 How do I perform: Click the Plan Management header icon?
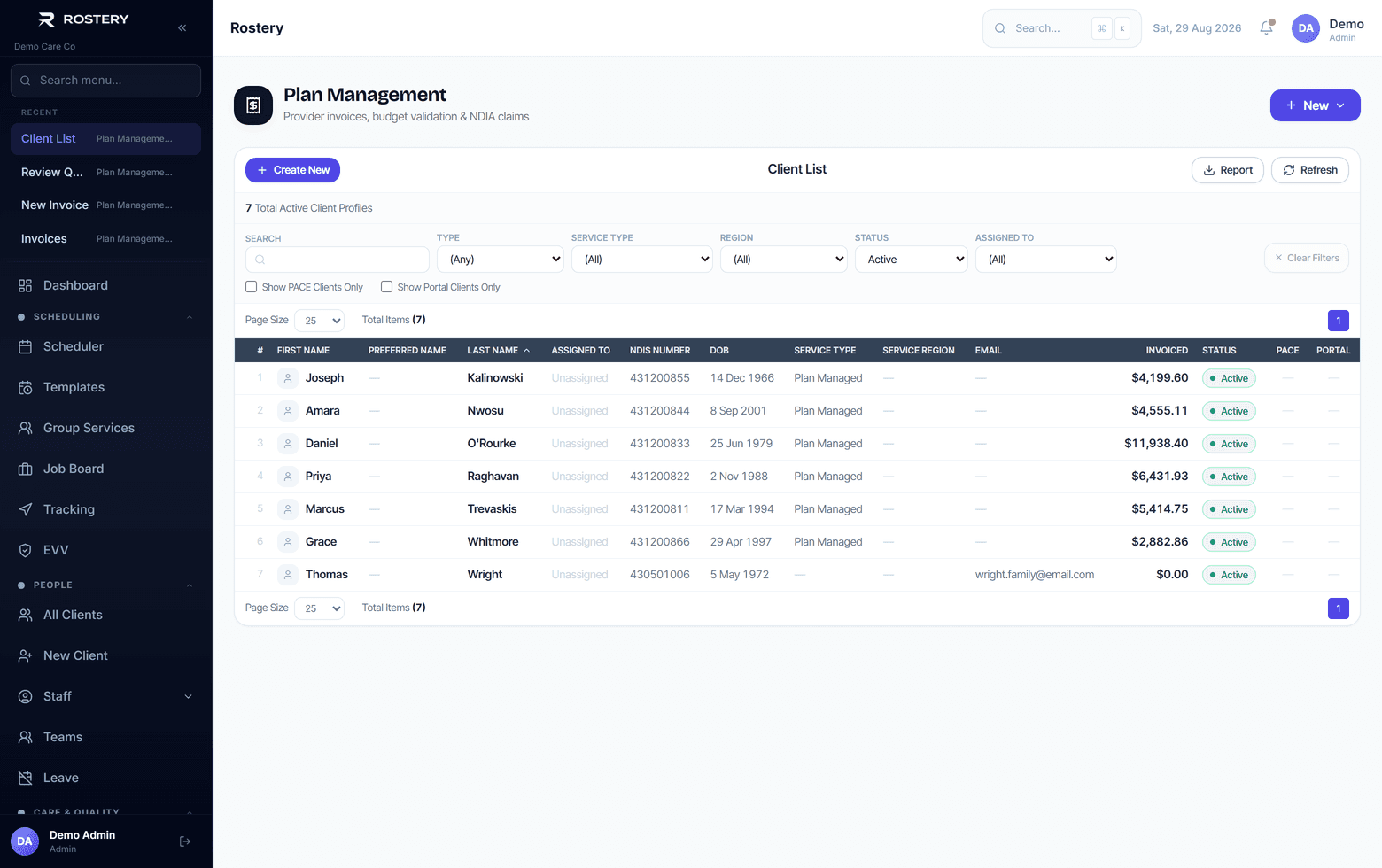tap(253, 105)
